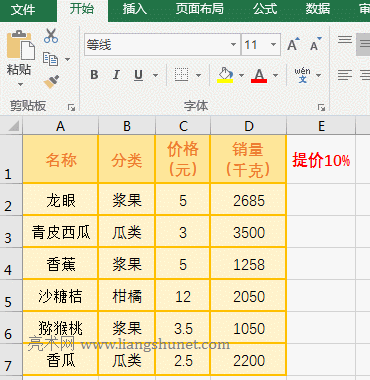Select column D header
The image size is (370, 380).
248,126
